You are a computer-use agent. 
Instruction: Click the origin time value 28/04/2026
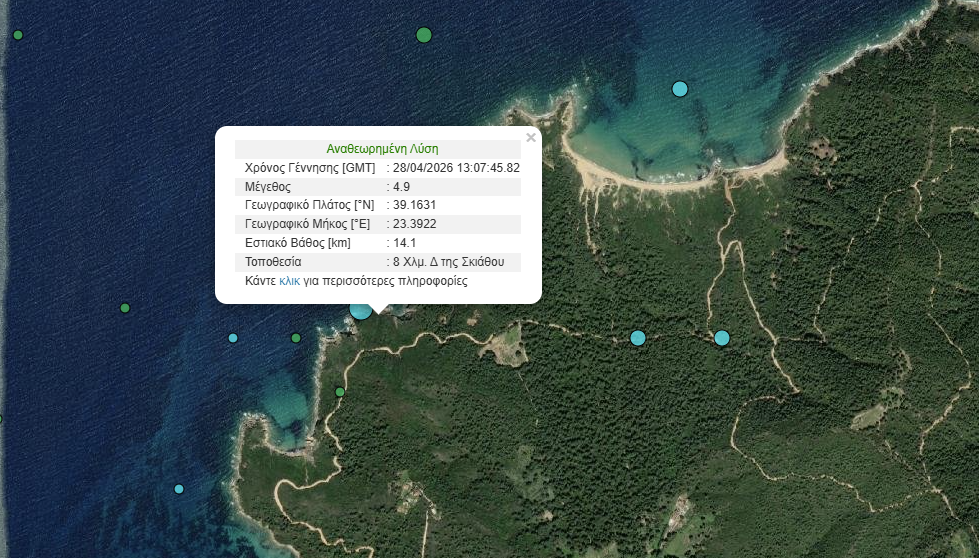coord(456,167)
